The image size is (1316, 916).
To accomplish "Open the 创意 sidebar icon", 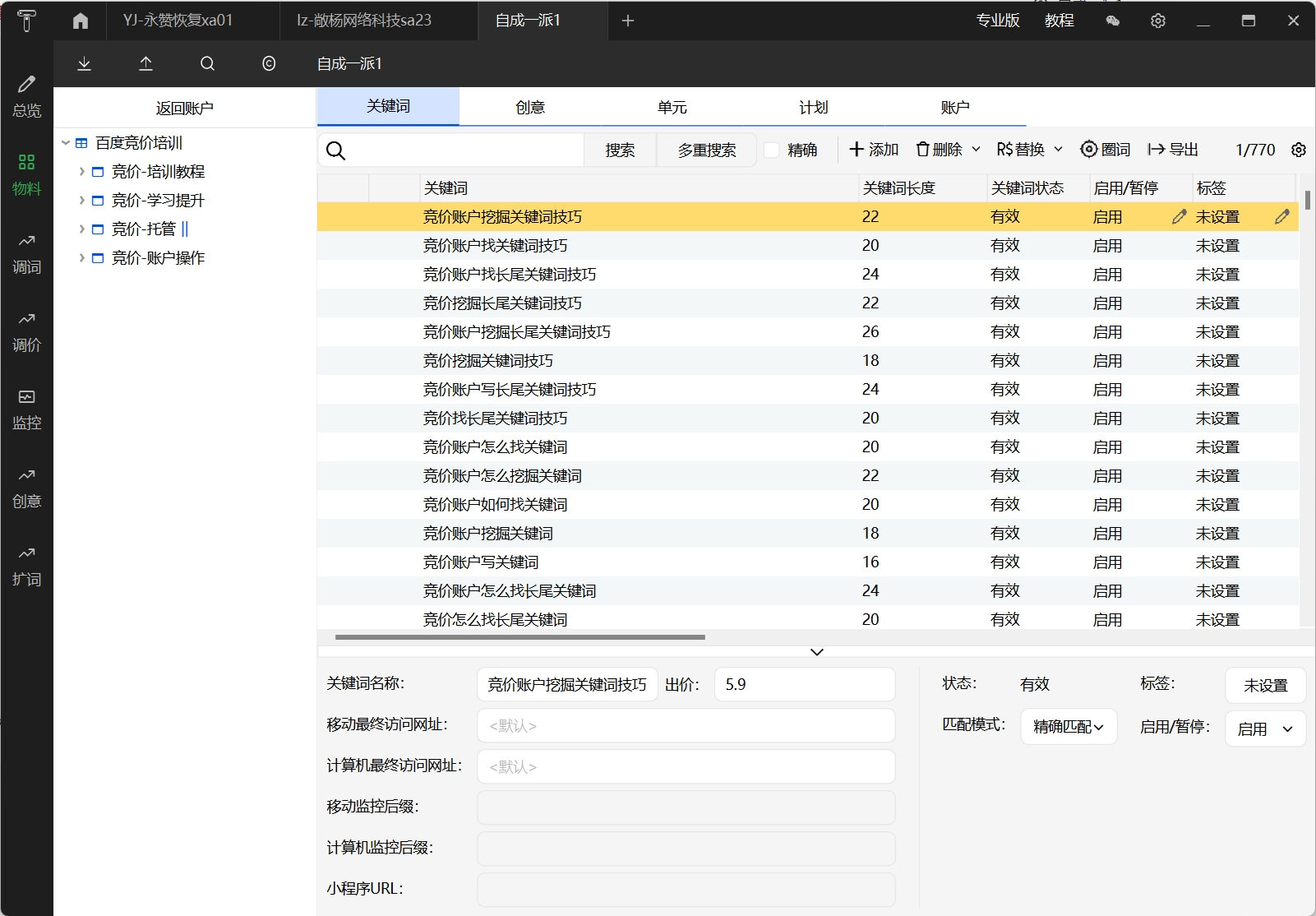I will pos(26,488).
